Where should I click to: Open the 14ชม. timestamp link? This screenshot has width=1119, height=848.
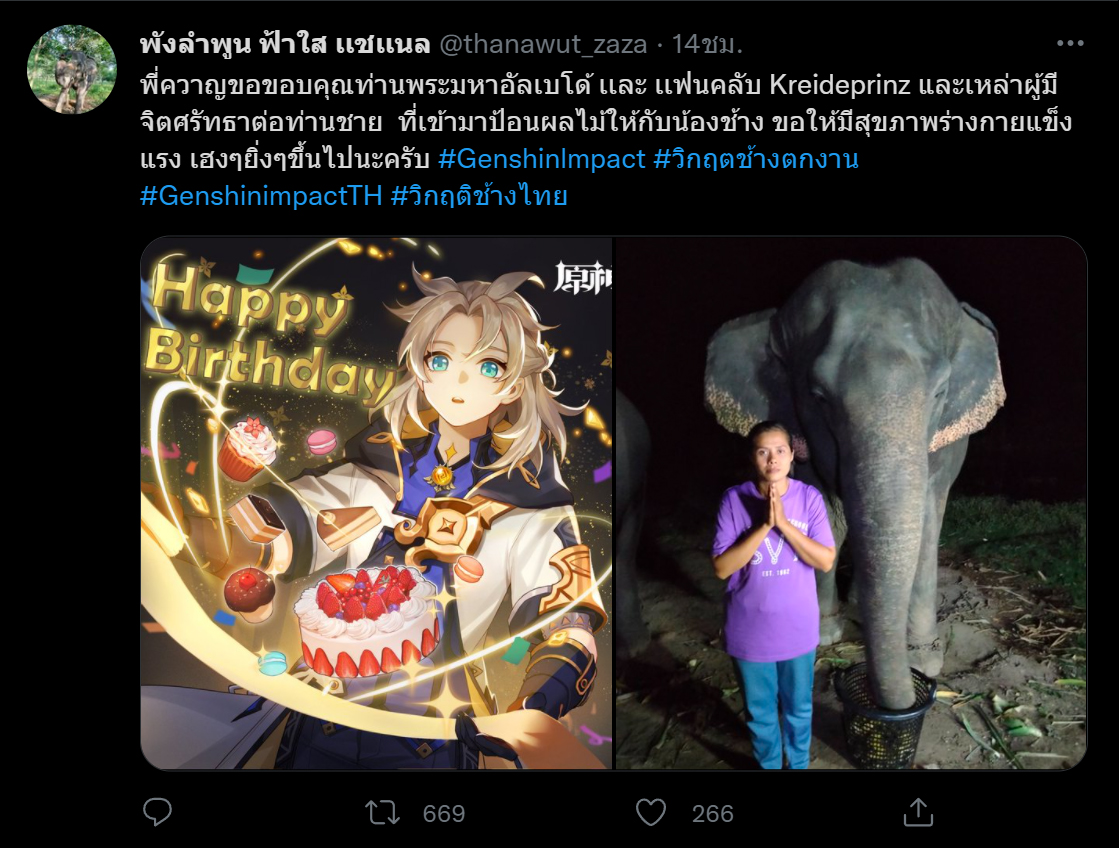[707, 44]
